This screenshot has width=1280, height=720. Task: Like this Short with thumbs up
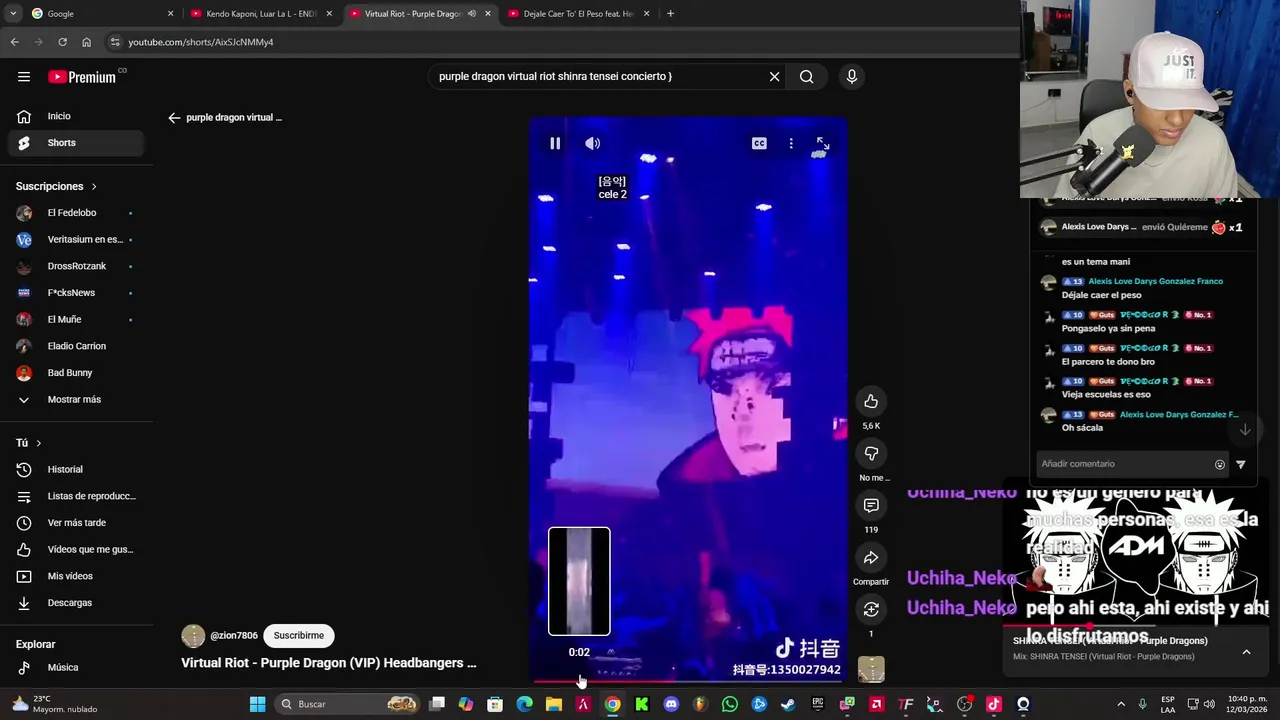pyautogui.click(x=871, y=401)
